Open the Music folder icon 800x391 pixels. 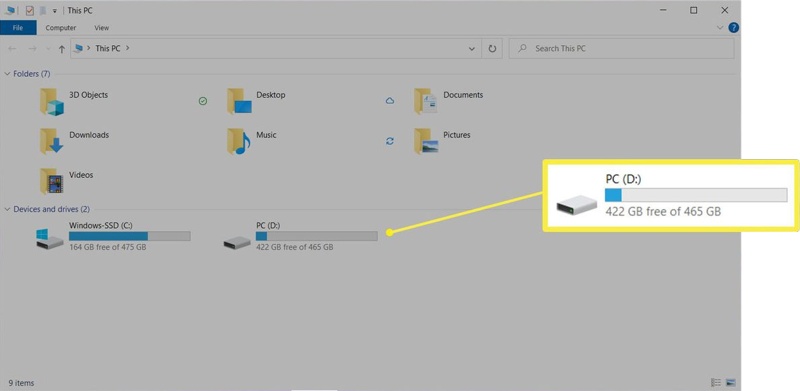pos(239,141)
